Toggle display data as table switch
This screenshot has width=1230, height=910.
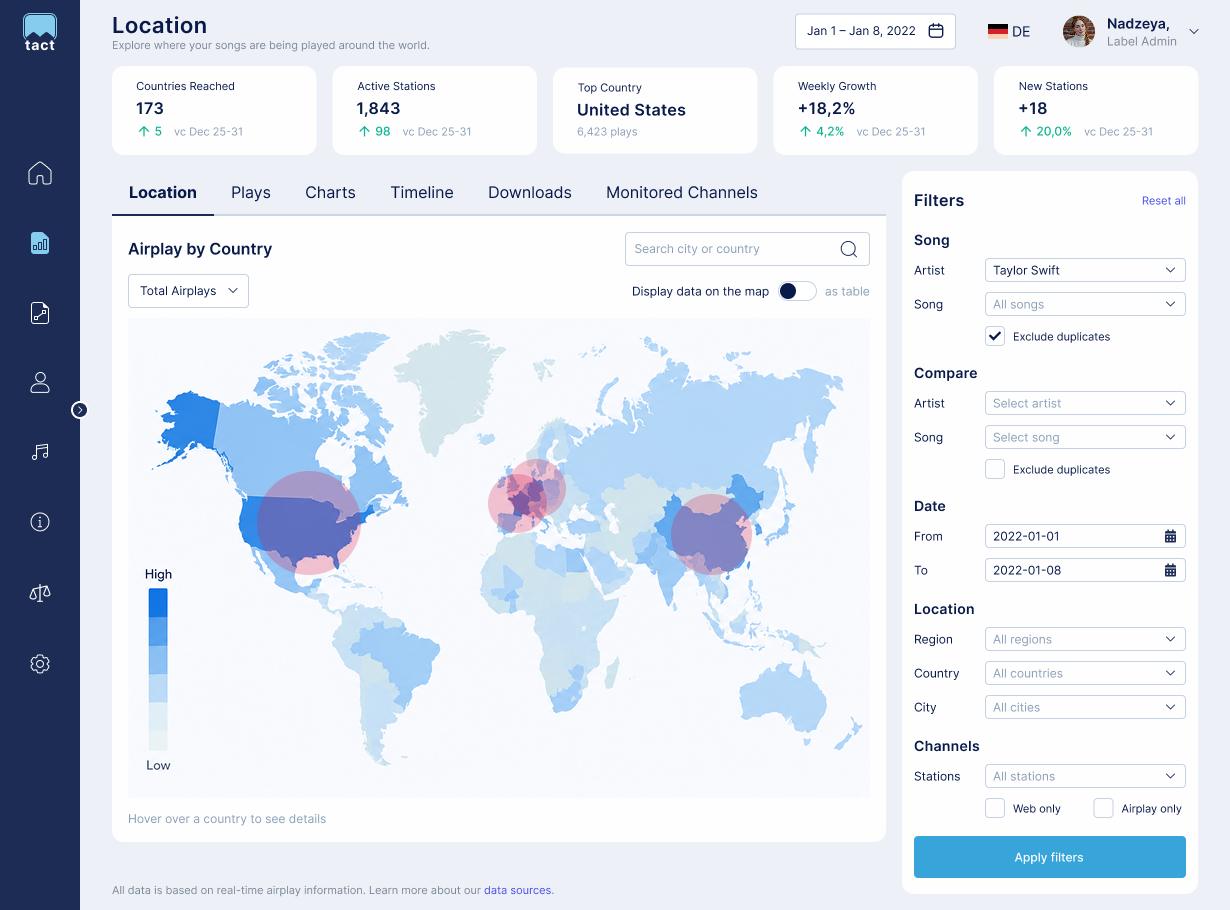798,291
